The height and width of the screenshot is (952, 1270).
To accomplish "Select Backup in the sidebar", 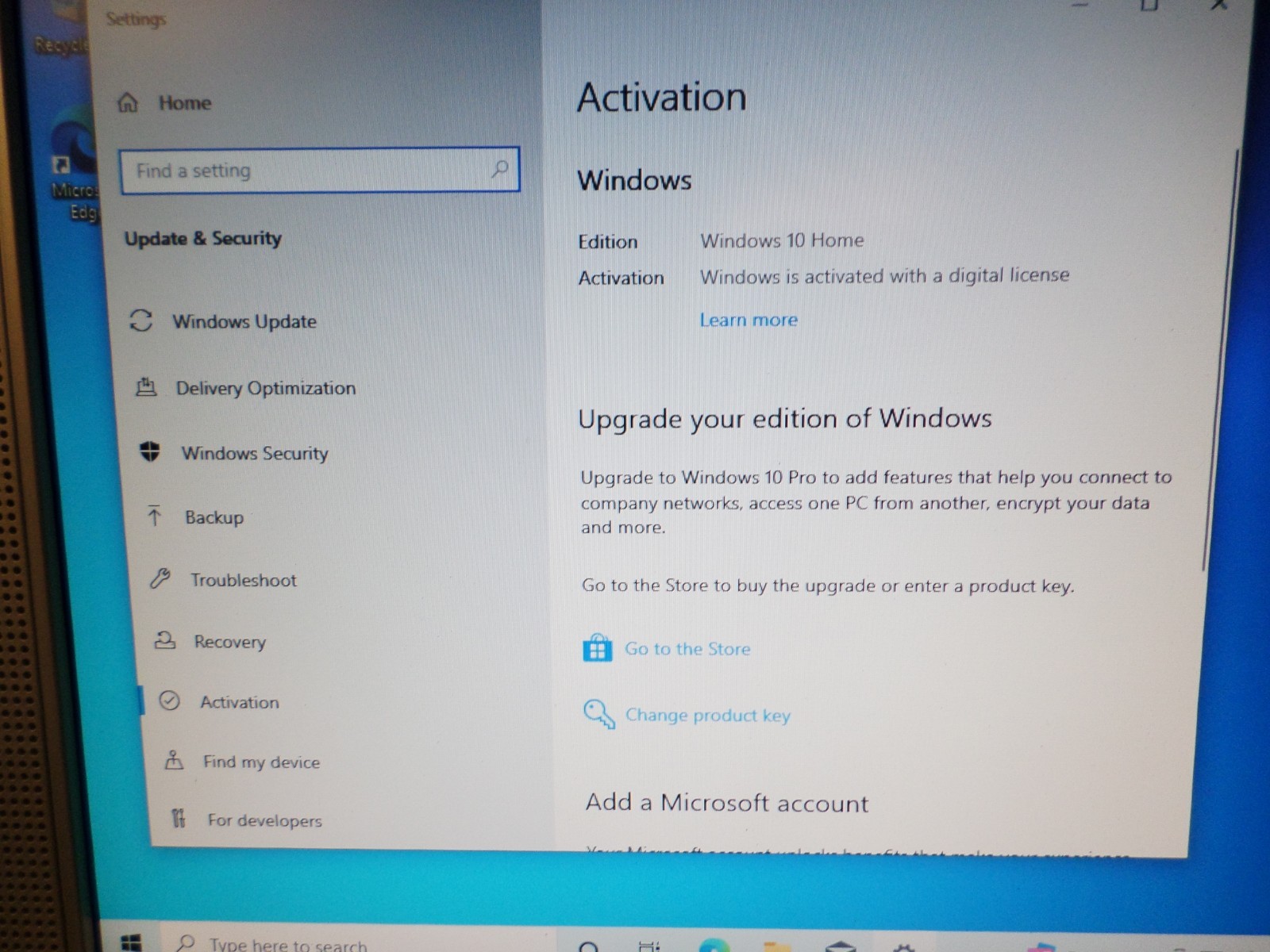I will 214,517.
